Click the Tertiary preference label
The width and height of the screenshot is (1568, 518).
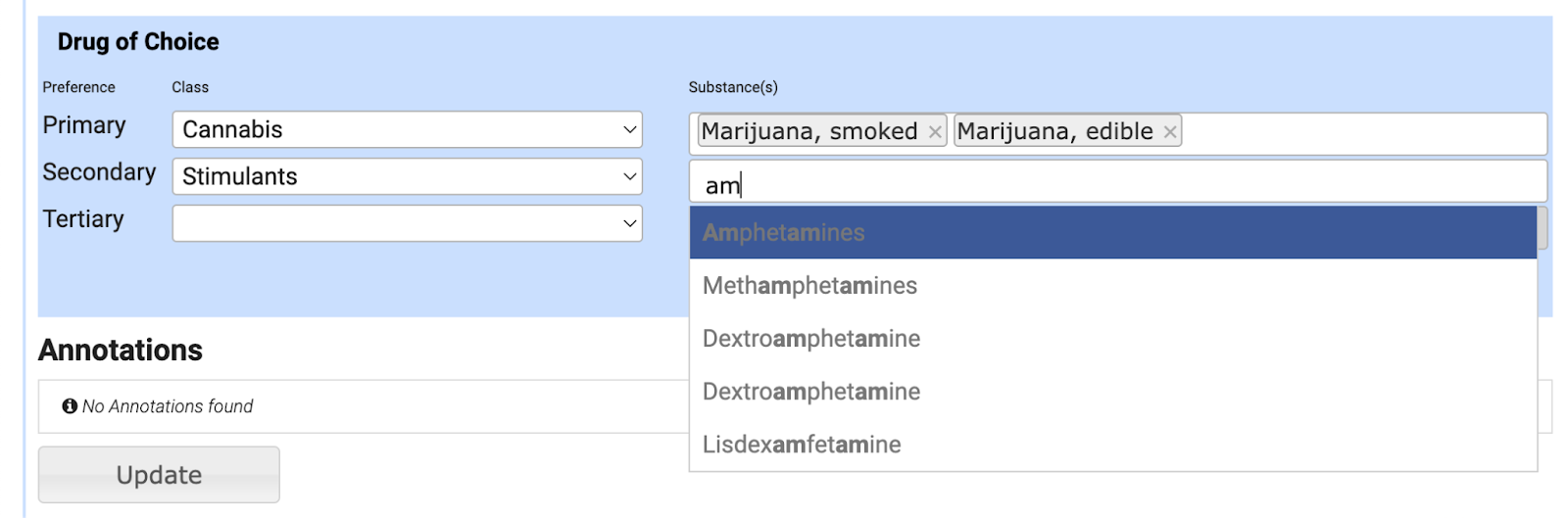tap(83, 219)
